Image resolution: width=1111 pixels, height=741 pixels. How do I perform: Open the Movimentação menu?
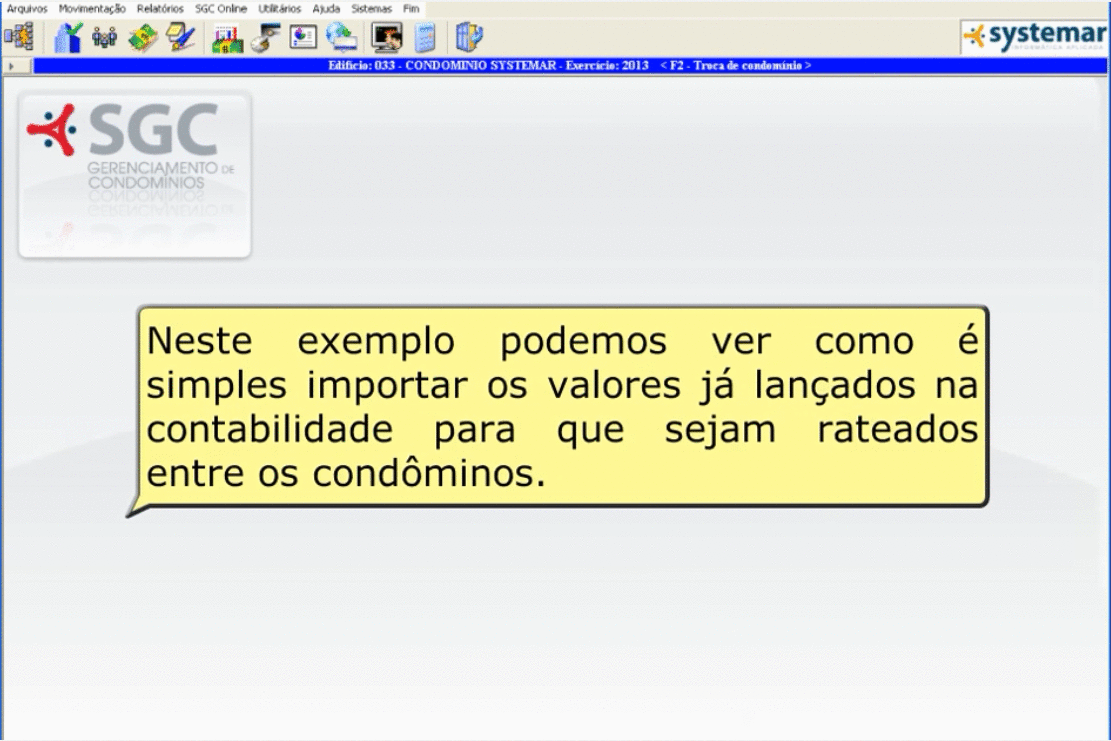92,7
